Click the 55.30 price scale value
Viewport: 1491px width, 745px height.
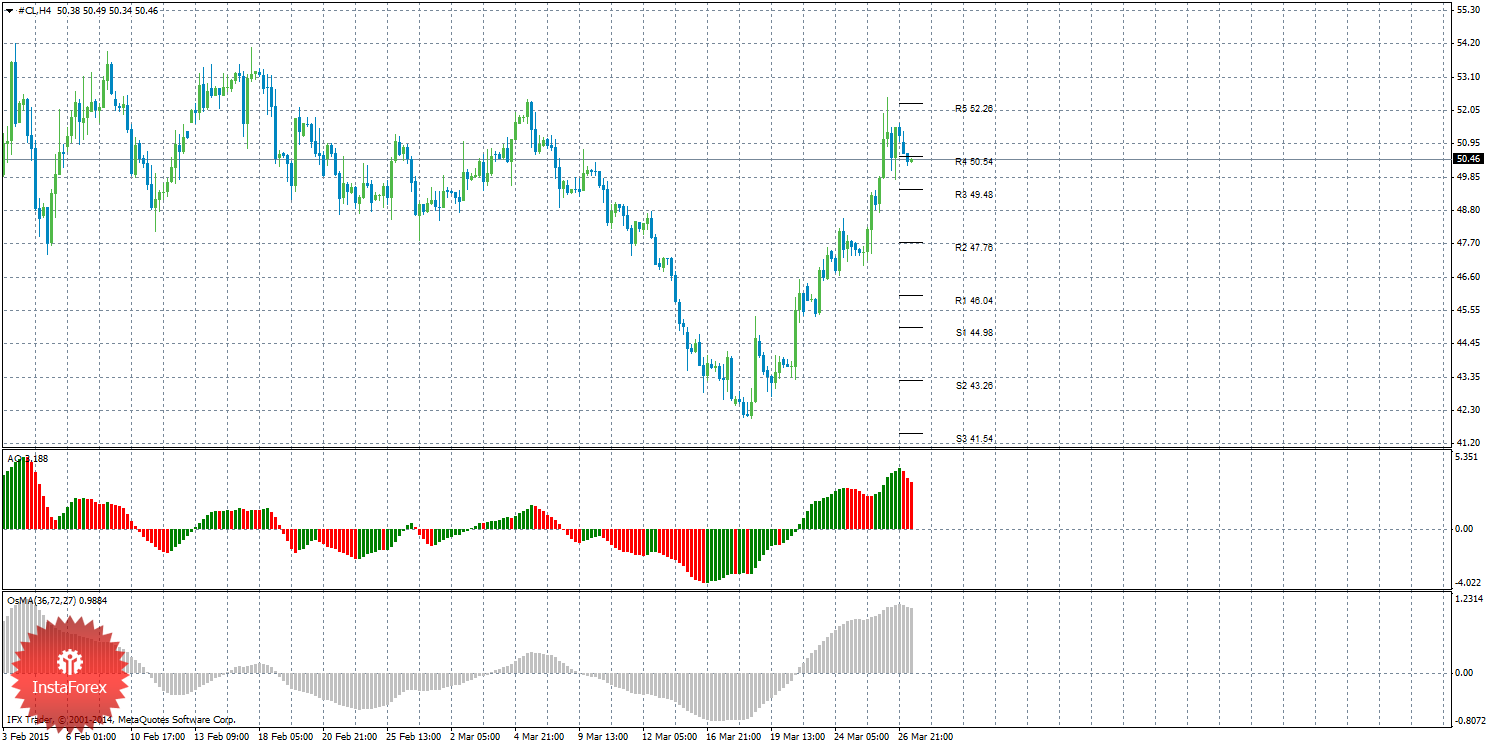click(1468, 9)
